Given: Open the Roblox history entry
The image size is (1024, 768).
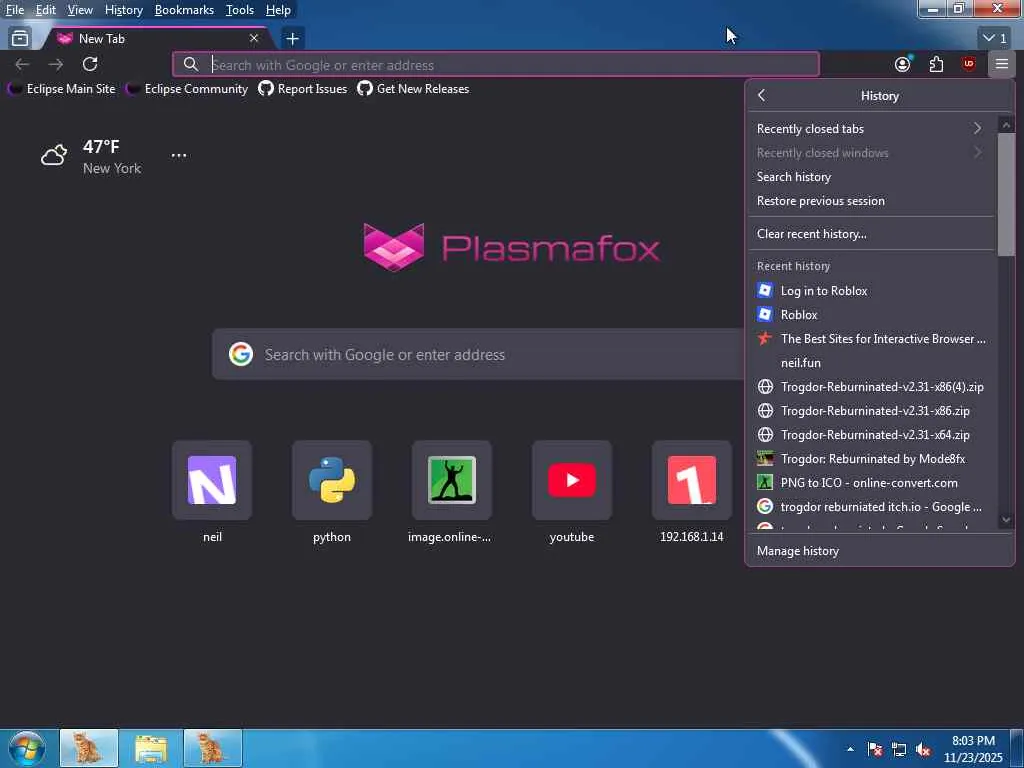Looking at the screenshot, I should (870, 315).
